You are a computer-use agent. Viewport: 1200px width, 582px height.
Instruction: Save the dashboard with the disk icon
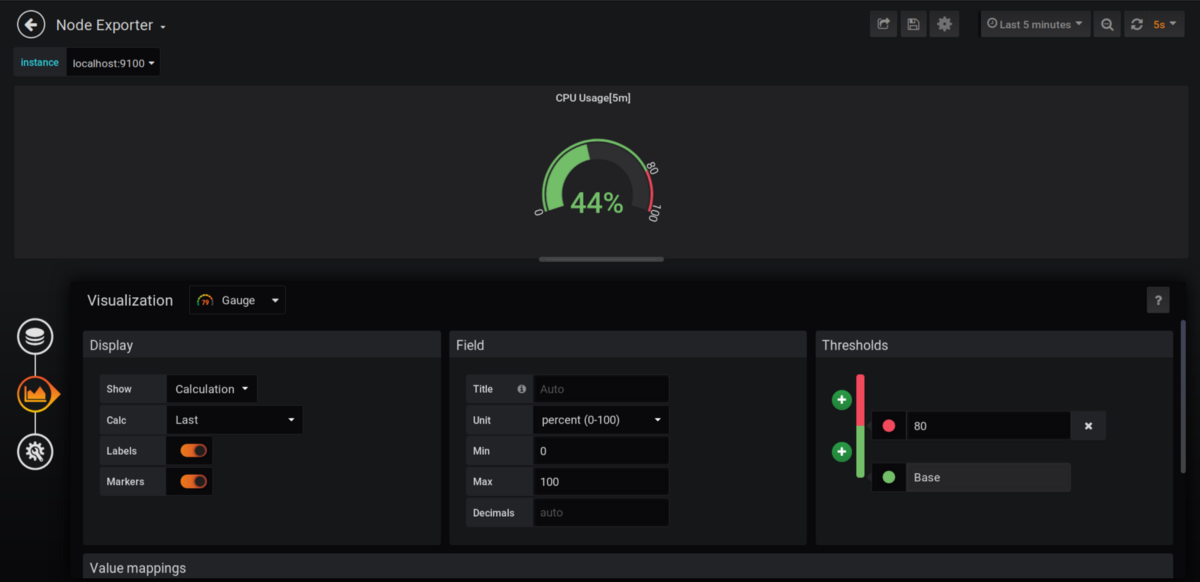[913, 25]
